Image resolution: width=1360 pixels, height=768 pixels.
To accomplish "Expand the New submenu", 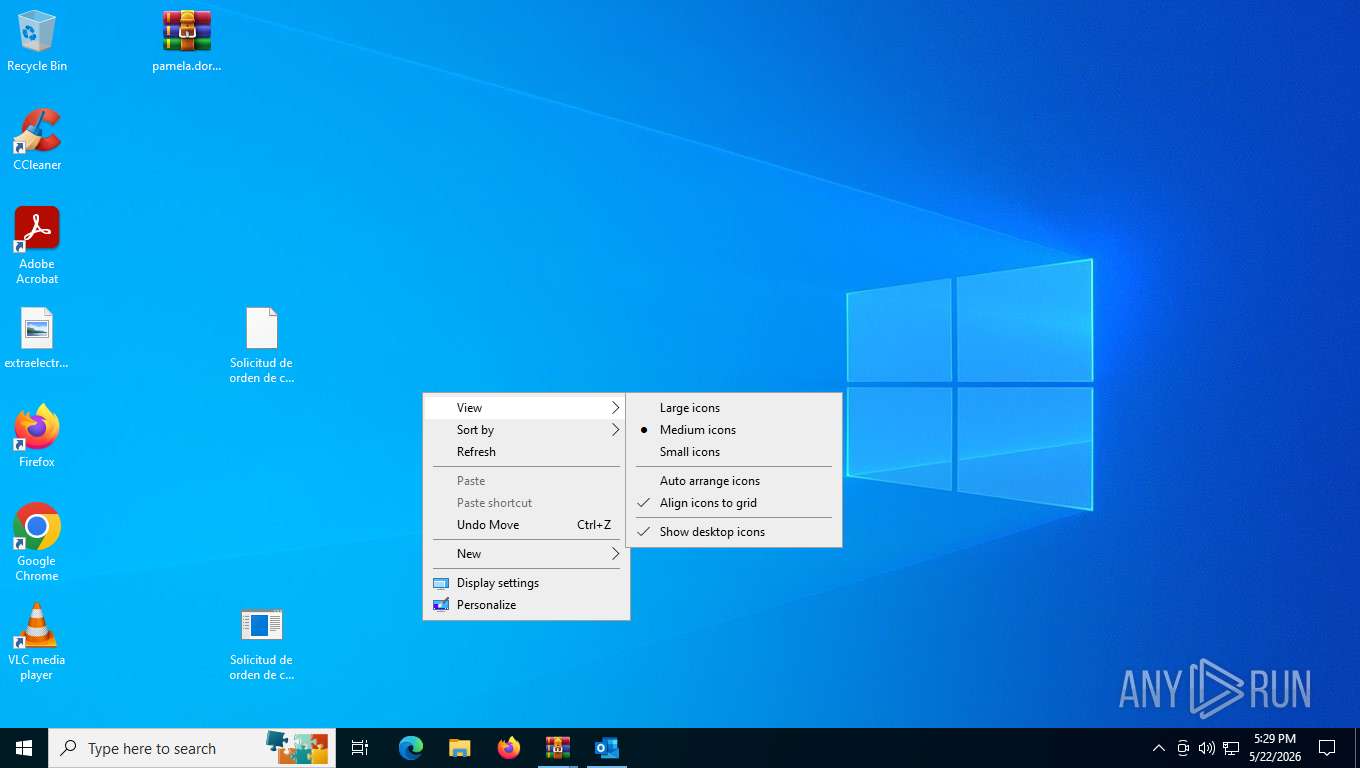I will click(x=526, y=554).
